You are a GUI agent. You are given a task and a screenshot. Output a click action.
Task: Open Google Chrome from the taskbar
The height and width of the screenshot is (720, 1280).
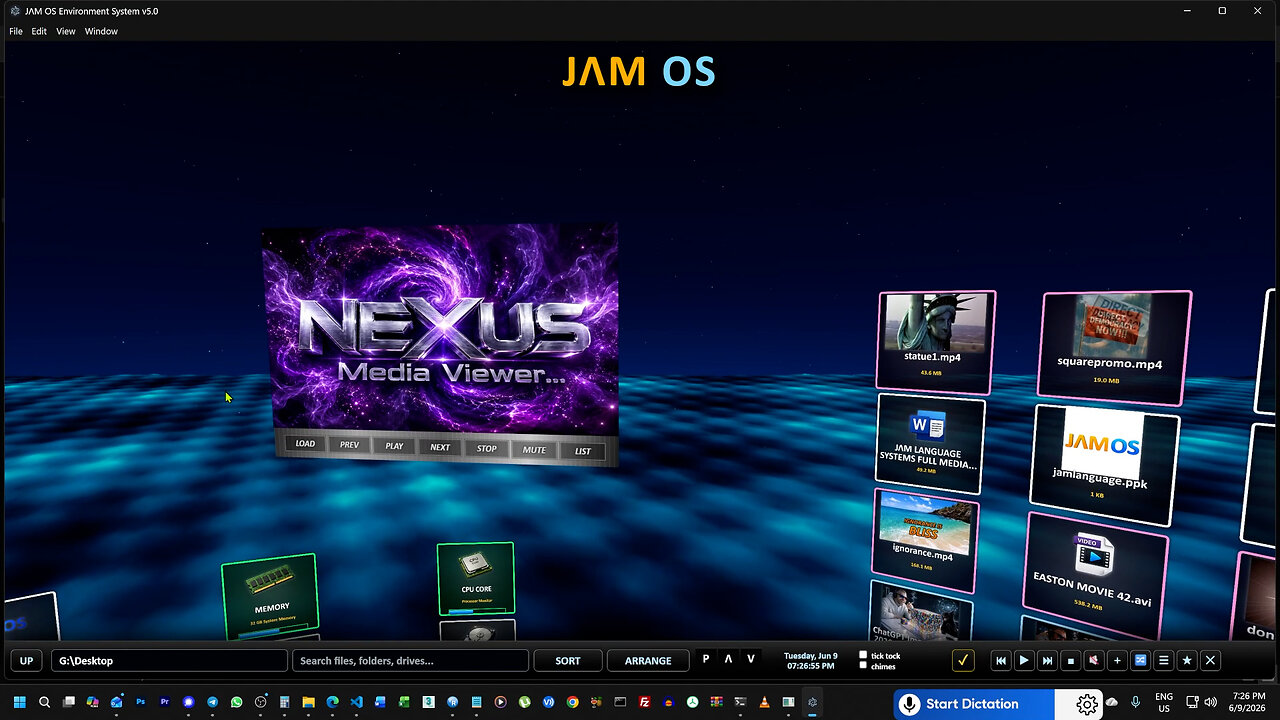point(572,703)
